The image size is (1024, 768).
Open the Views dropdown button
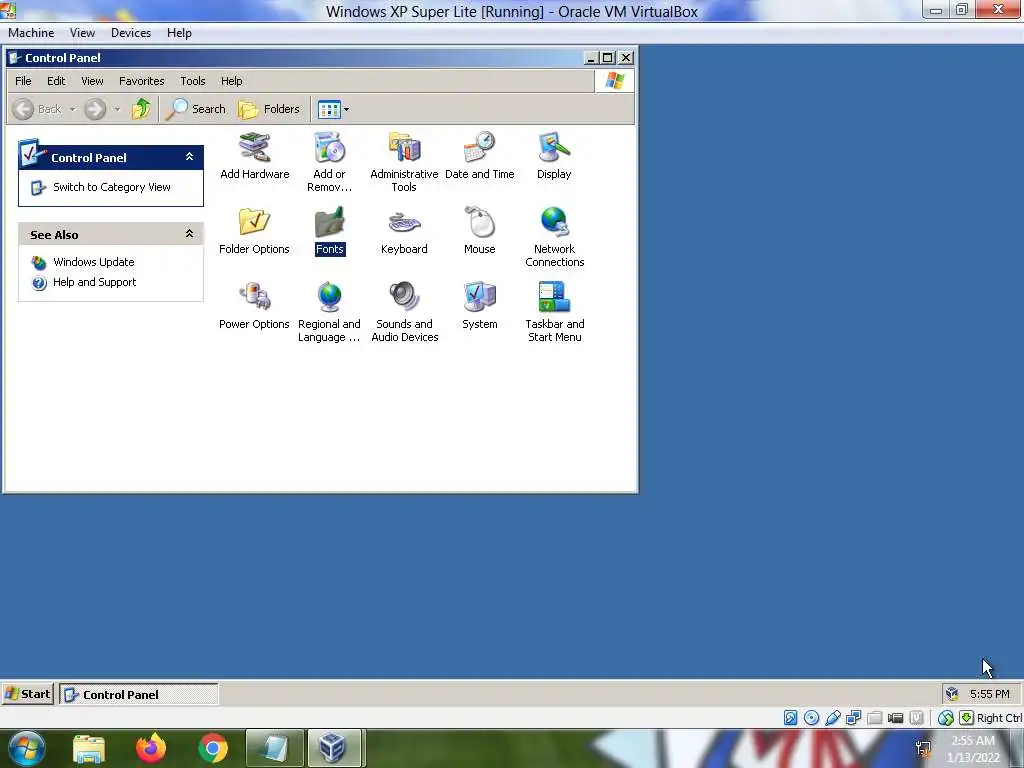(x=333, y=109)
